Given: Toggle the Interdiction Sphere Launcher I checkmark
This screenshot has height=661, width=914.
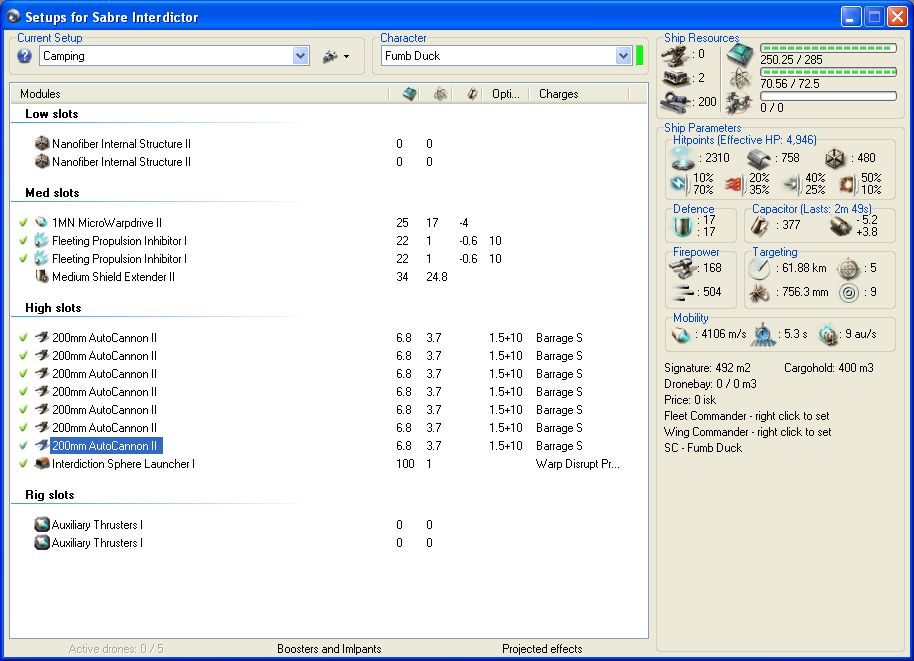Looking at the screenshot, I should [x=23, y=463].
